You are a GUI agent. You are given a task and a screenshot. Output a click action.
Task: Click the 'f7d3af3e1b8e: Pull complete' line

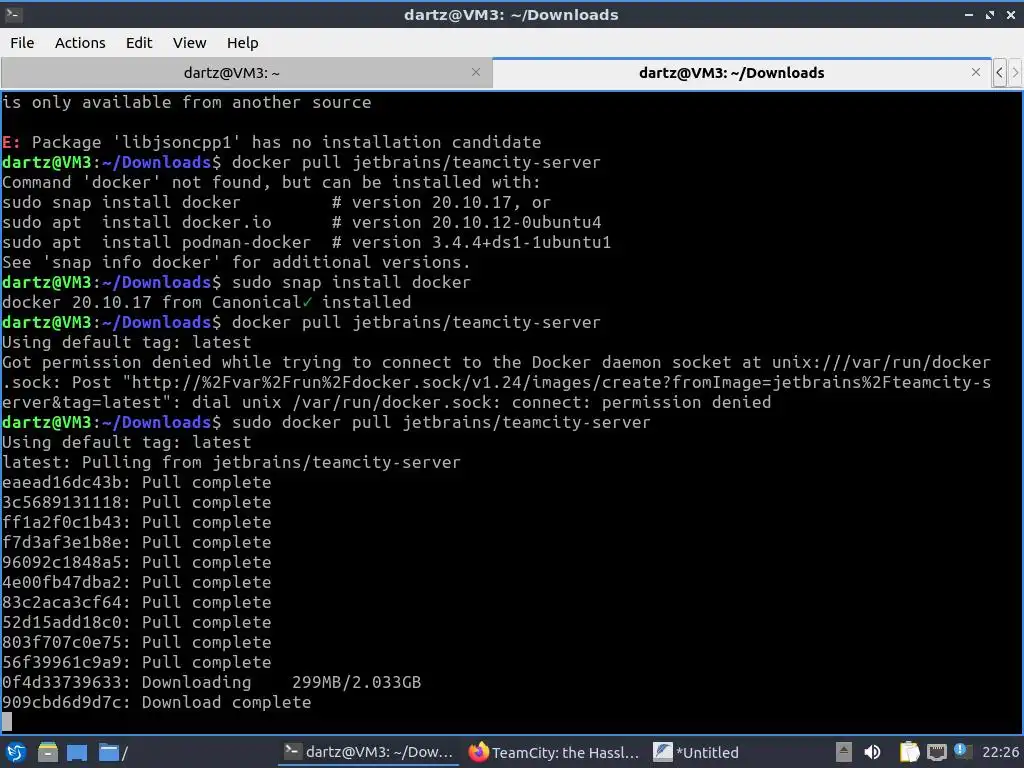click(x=136, y=543)
